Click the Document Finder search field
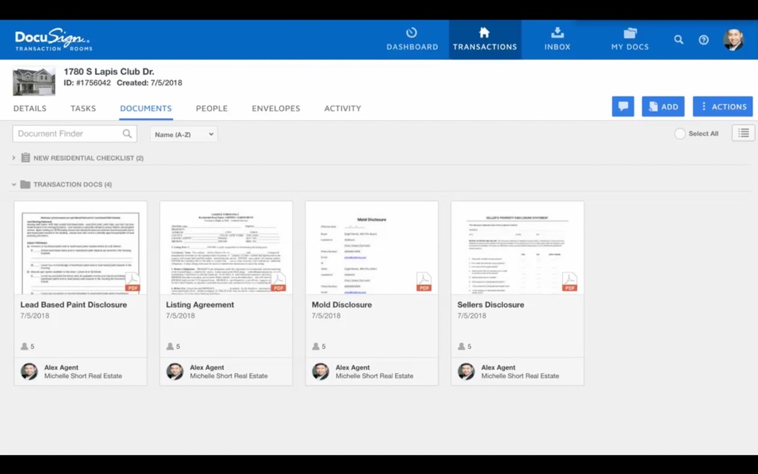 tap(66, 134)
